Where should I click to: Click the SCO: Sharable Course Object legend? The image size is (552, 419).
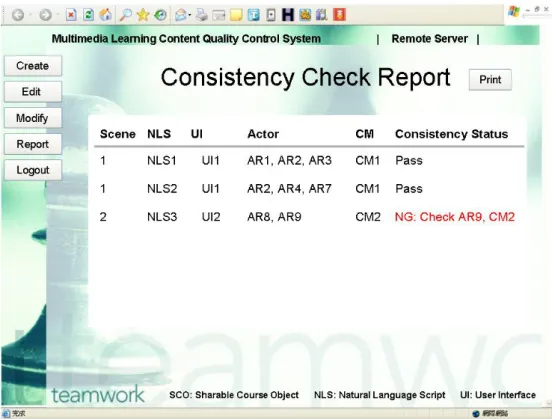tap(234, 395)
